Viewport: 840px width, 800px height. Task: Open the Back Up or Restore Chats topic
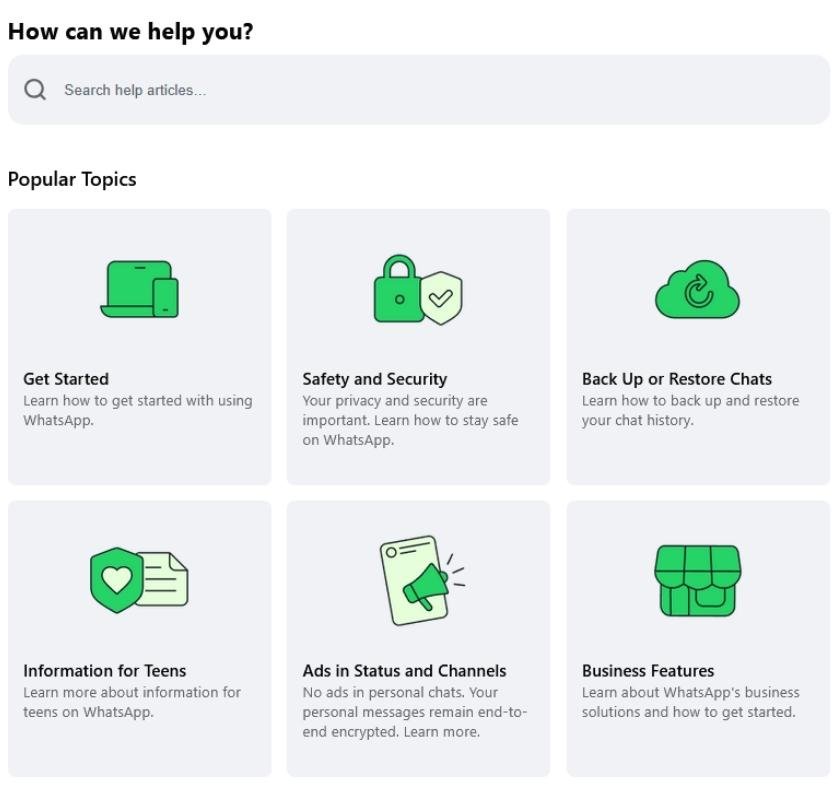coord(697,345)
